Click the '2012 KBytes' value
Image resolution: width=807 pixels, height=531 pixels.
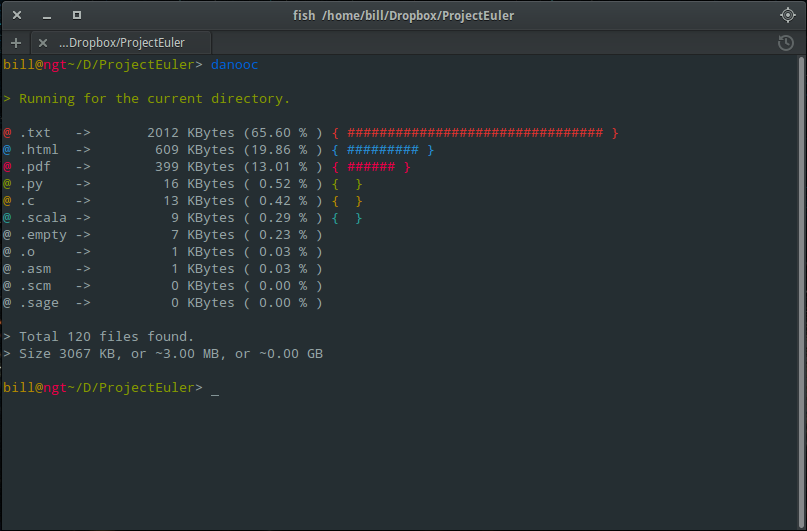coord(190,133)
